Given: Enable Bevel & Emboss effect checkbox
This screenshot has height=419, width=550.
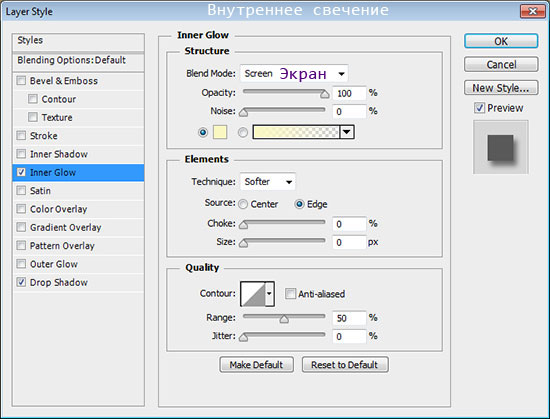Looking at the screenshot, I should coord(21,81).
